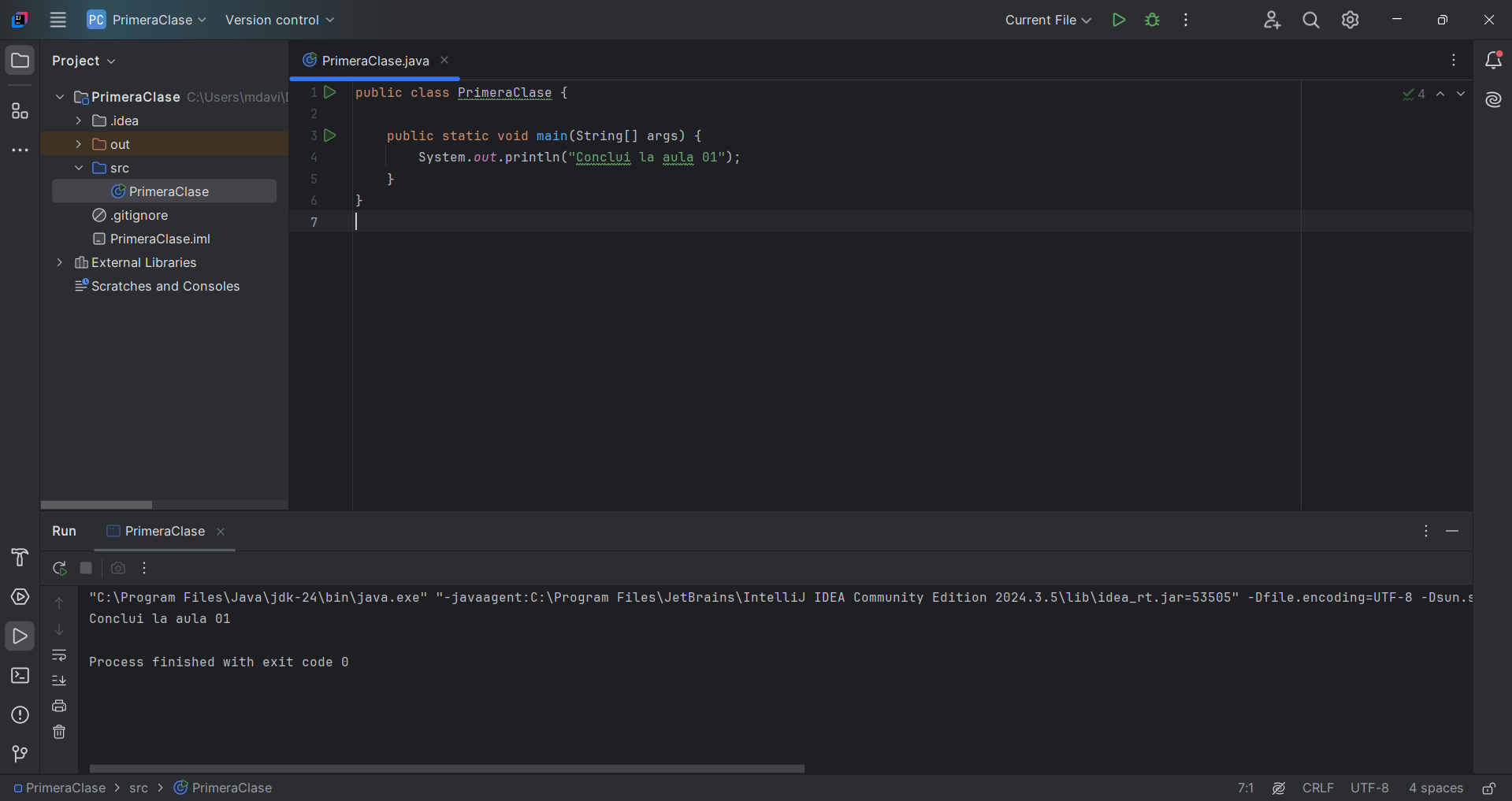Open editor tab options menu
The height and width of the screenshot is (801, 1512).
point(1454,61)
